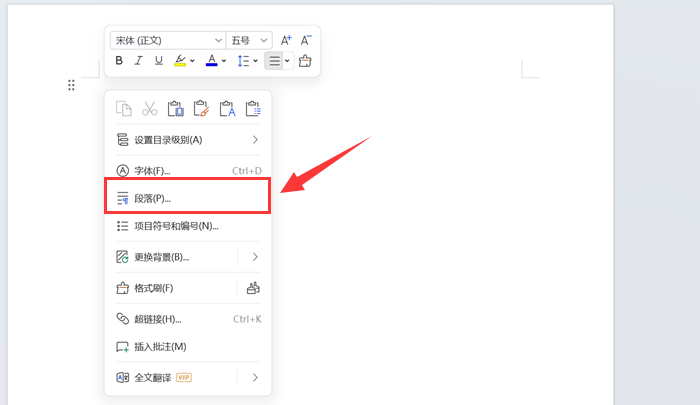The height and width of the screenshot is (405, 700).
Task: Expand alignment options arrow
Action: (x=287, y=61)
